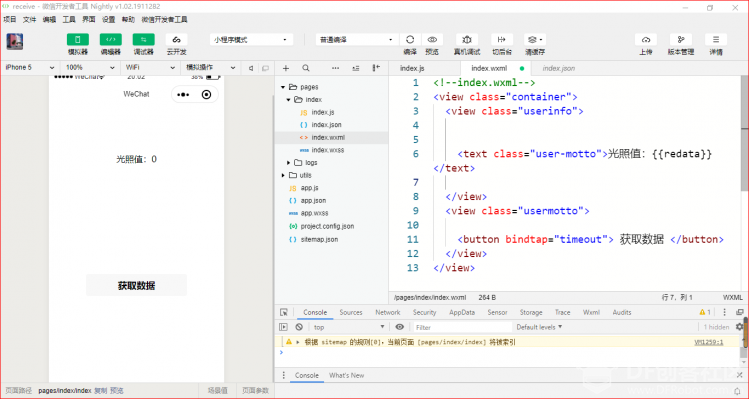This screenshot has width=749, height=399.
Task: Click the file search magnifier icon
Action: (x=306, y=68)
